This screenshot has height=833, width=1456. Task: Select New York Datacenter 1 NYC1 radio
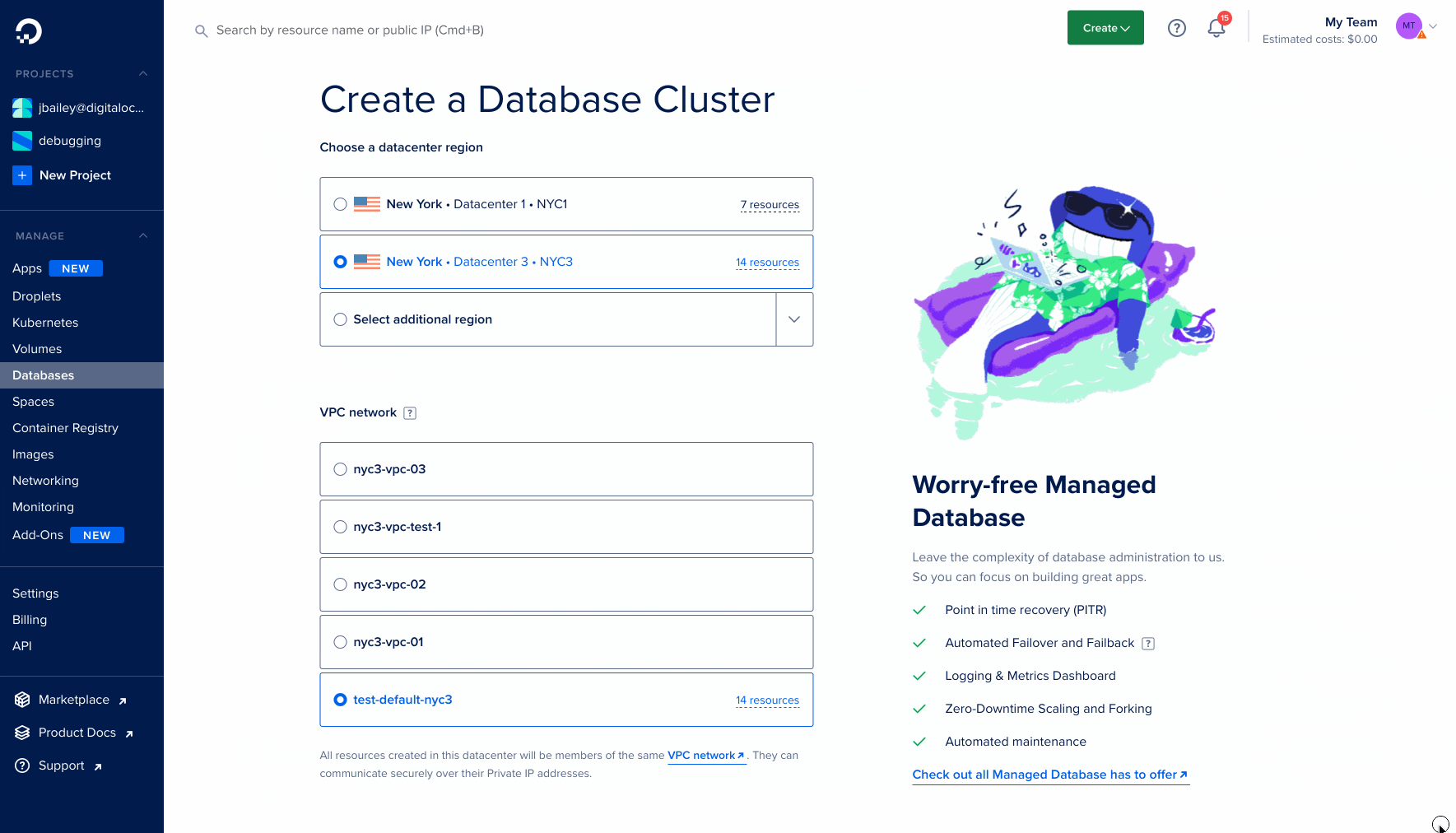point(340,204)
